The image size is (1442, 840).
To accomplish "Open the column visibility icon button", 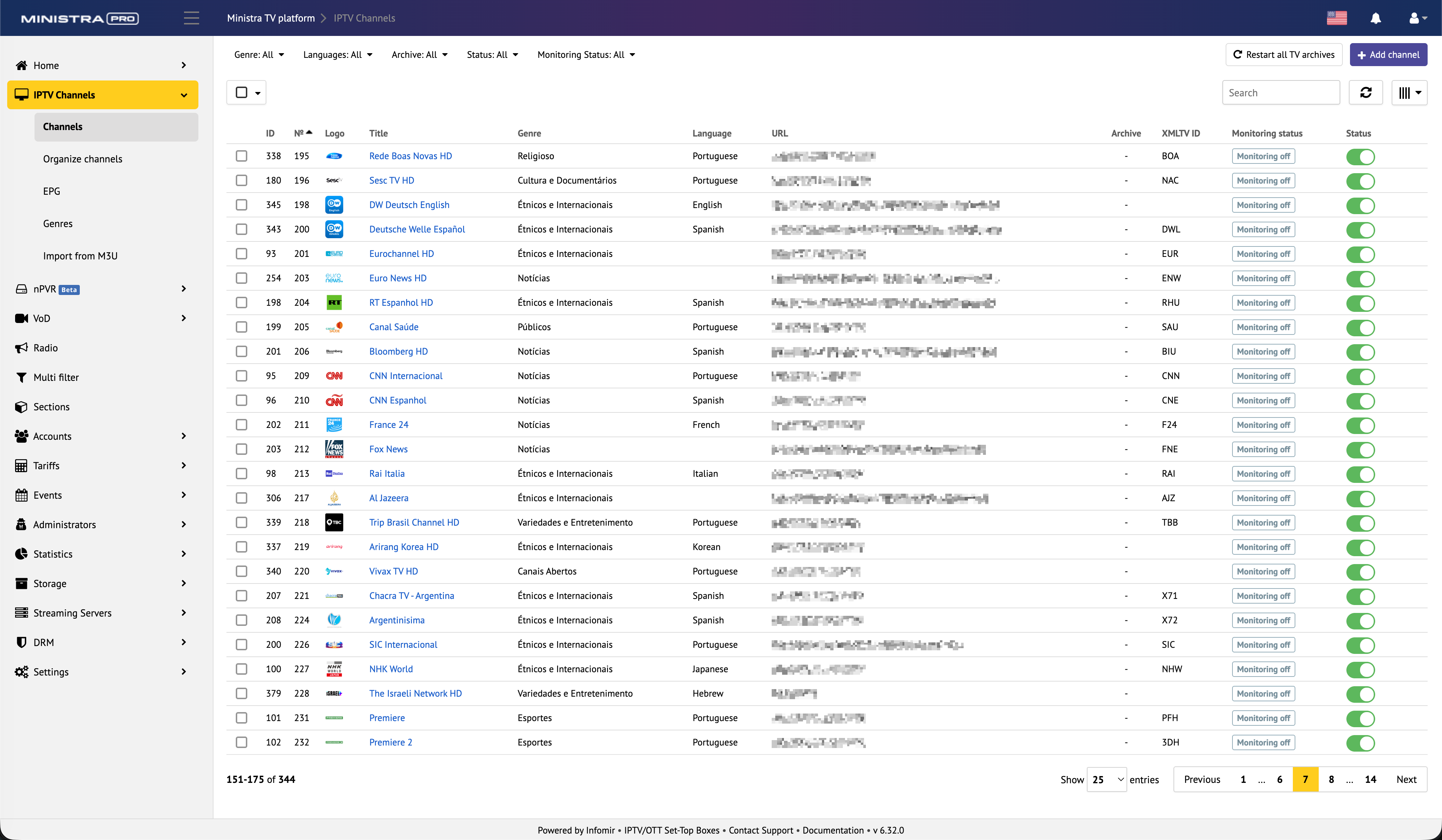I will pyautogui.click(x=1409, y=93).
